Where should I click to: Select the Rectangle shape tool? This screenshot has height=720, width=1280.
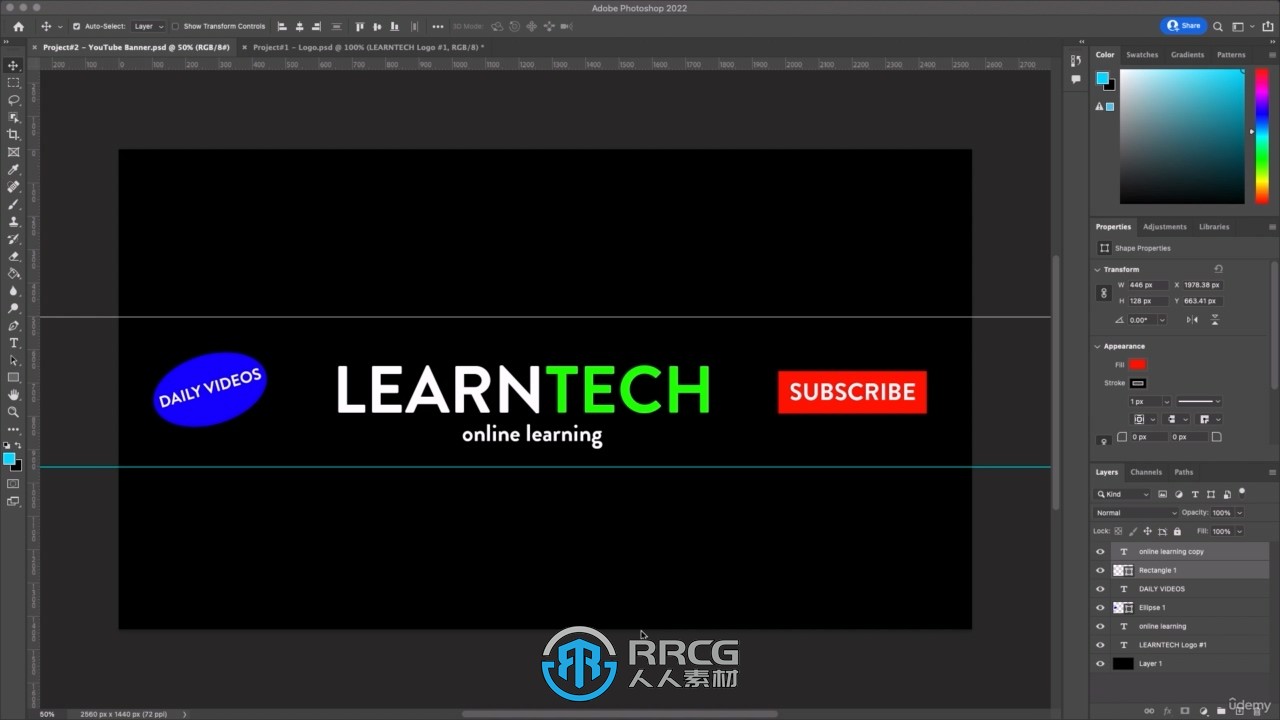[x=13, y=377]
